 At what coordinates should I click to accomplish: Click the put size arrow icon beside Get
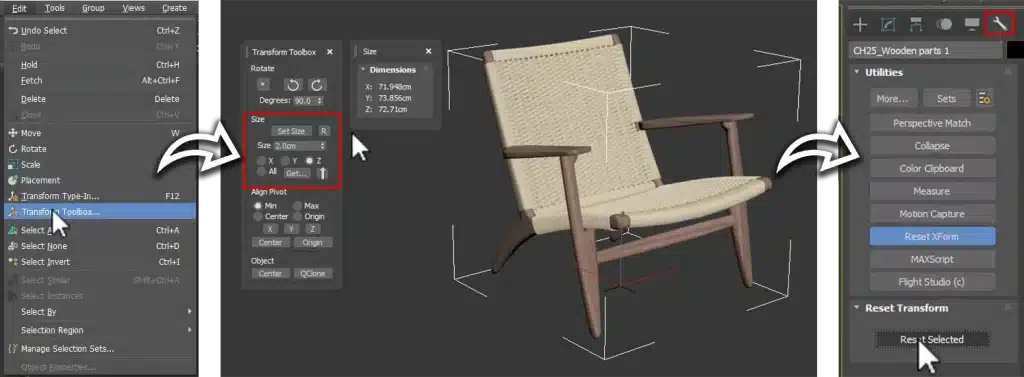323,173
